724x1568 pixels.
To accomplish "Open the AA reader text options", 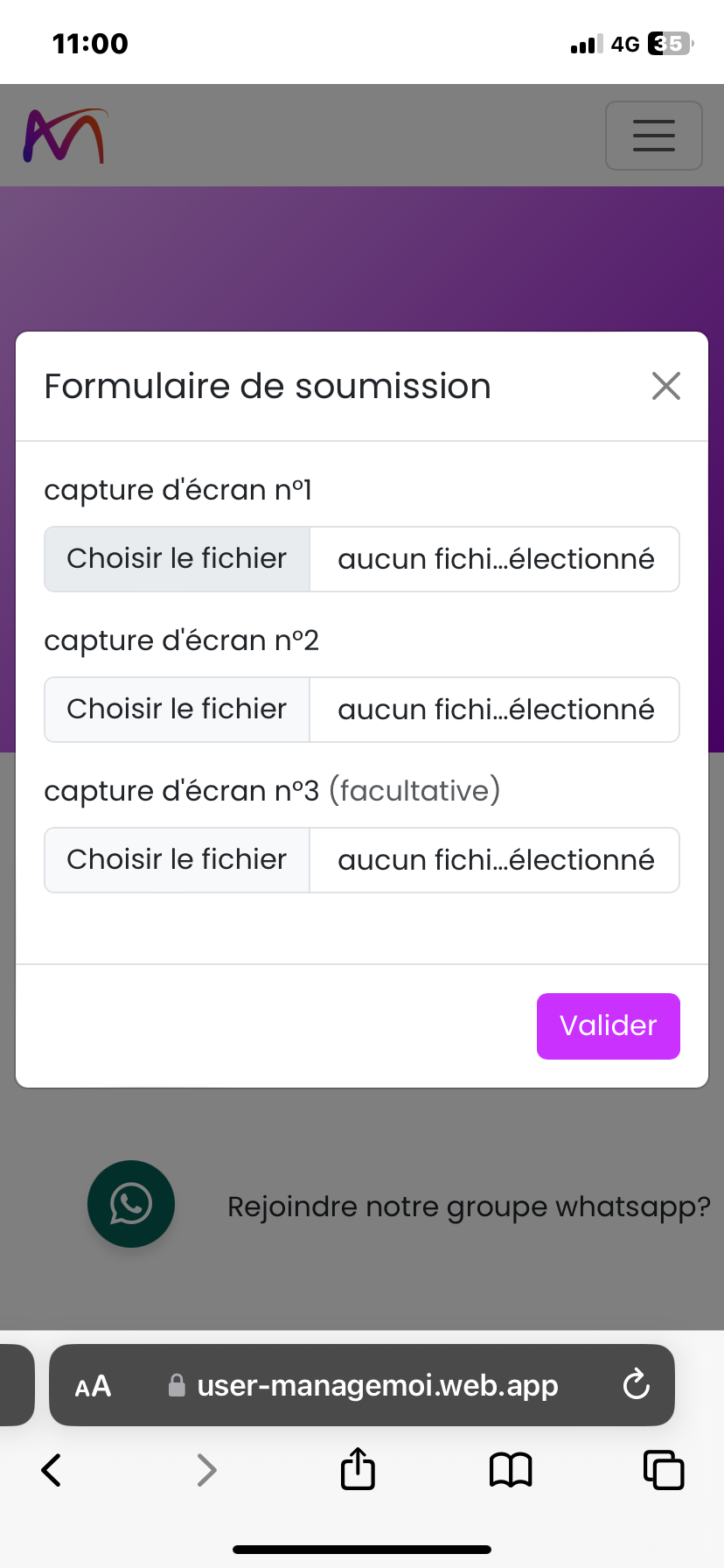I will click(93, 1386).
